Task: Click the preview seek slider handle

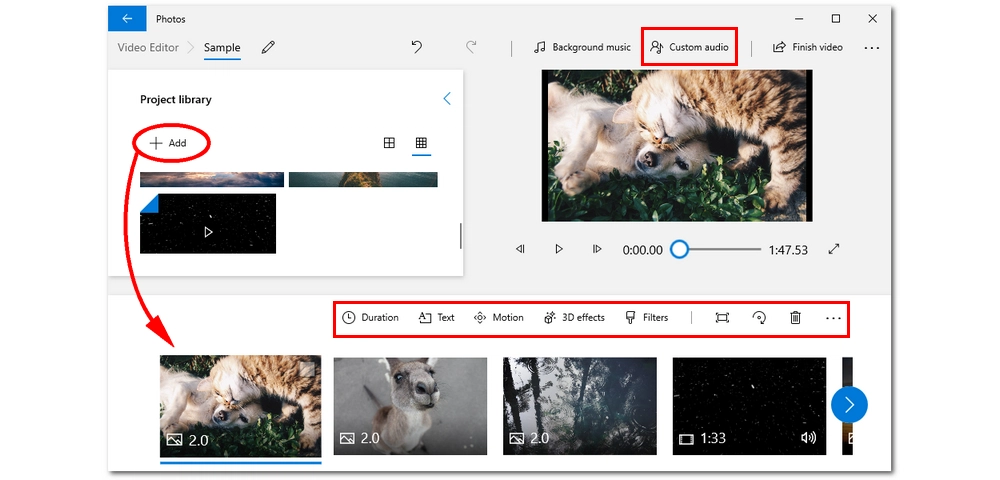Action: click(679, 249)
